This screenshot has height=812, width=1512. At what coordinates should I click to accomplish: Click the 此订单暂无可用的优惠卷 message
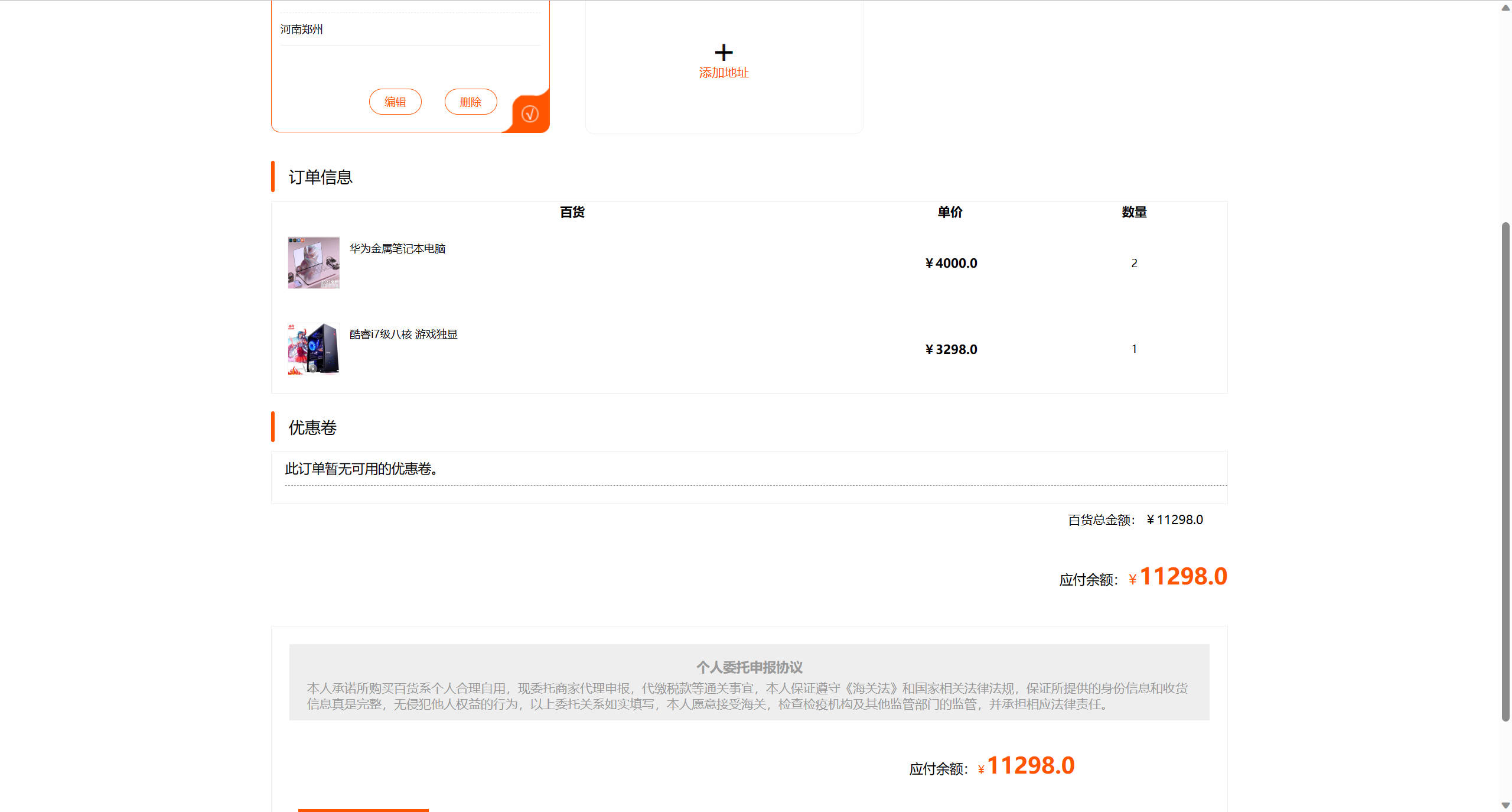(x=361, y=469)
